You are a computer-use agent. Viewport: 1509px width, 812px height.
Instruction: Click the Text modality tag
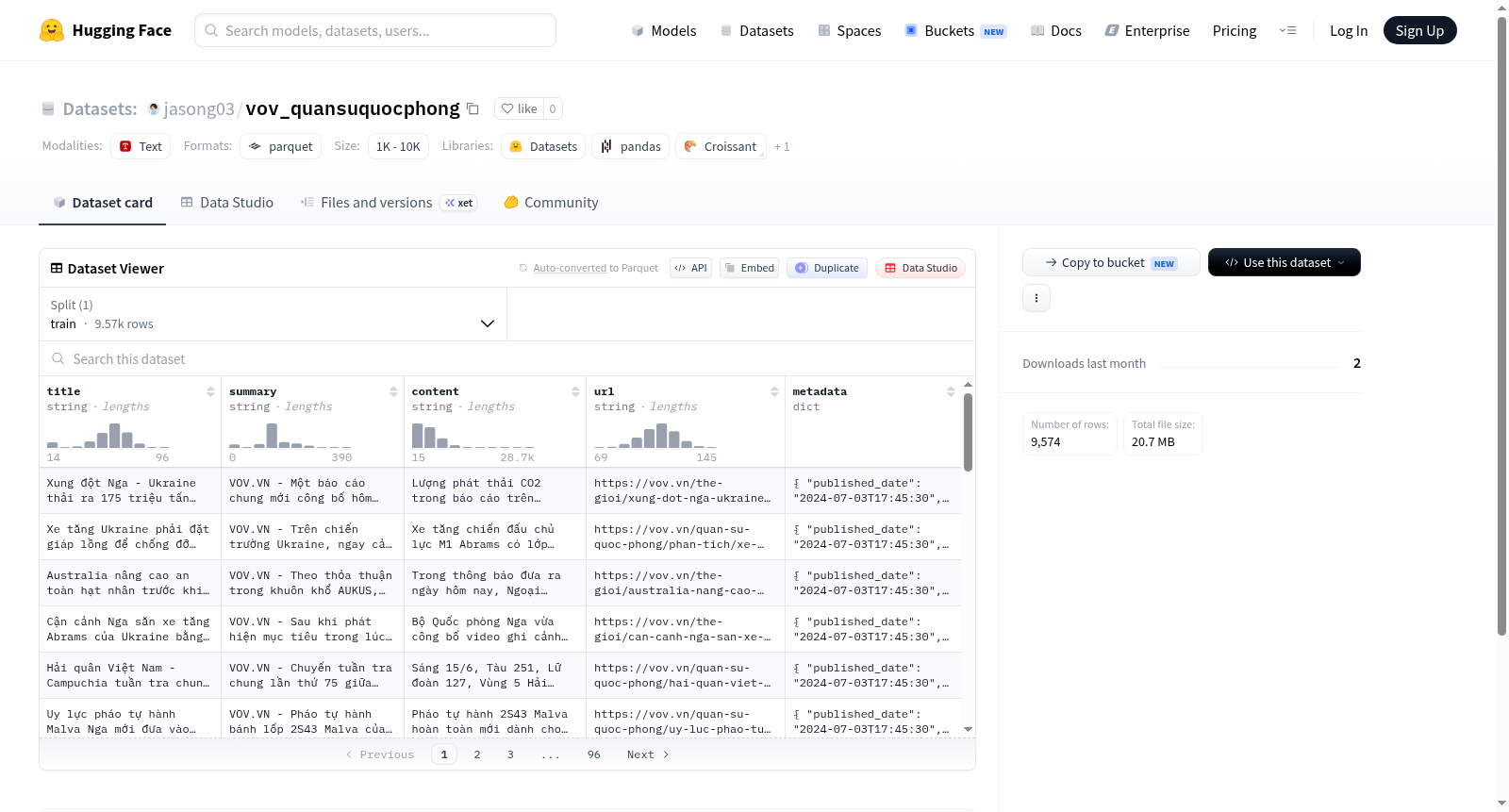pyautogui.click(x=141, y=146)
